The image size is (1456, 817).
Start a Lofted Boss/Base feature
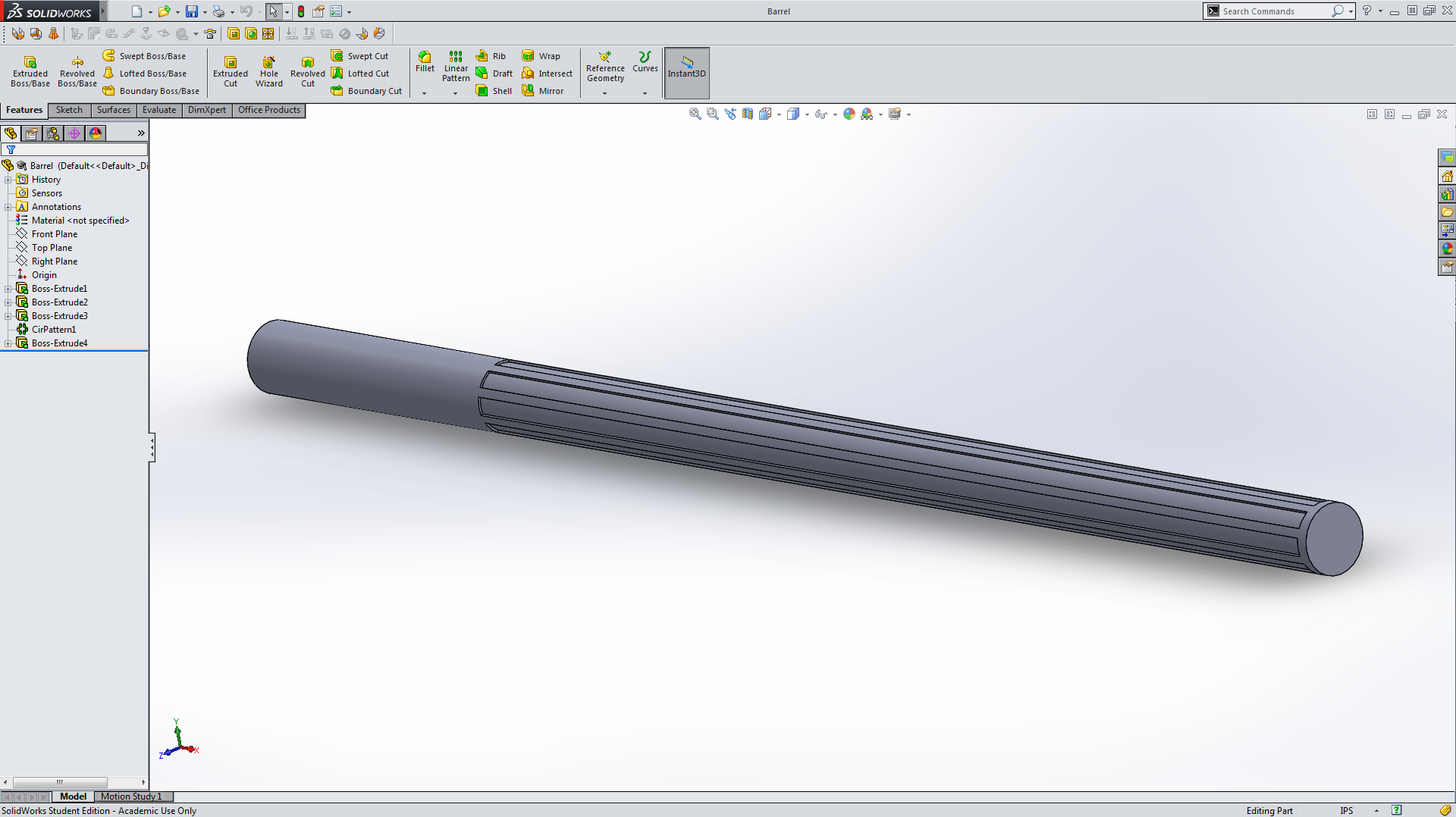[x=144, y=74]
